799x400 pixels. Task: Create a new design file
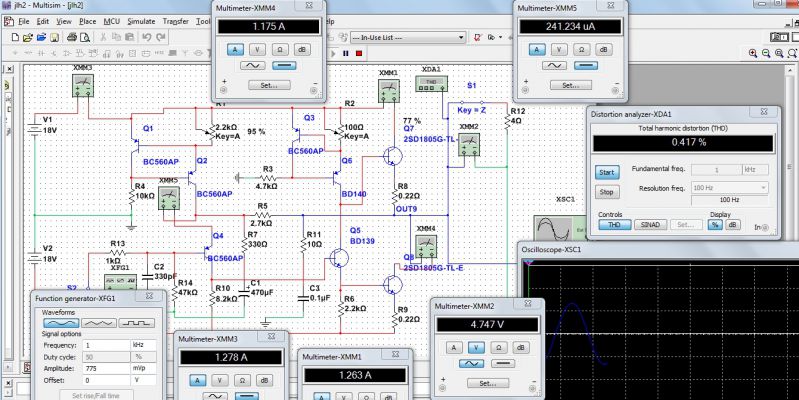click(15, 37)
